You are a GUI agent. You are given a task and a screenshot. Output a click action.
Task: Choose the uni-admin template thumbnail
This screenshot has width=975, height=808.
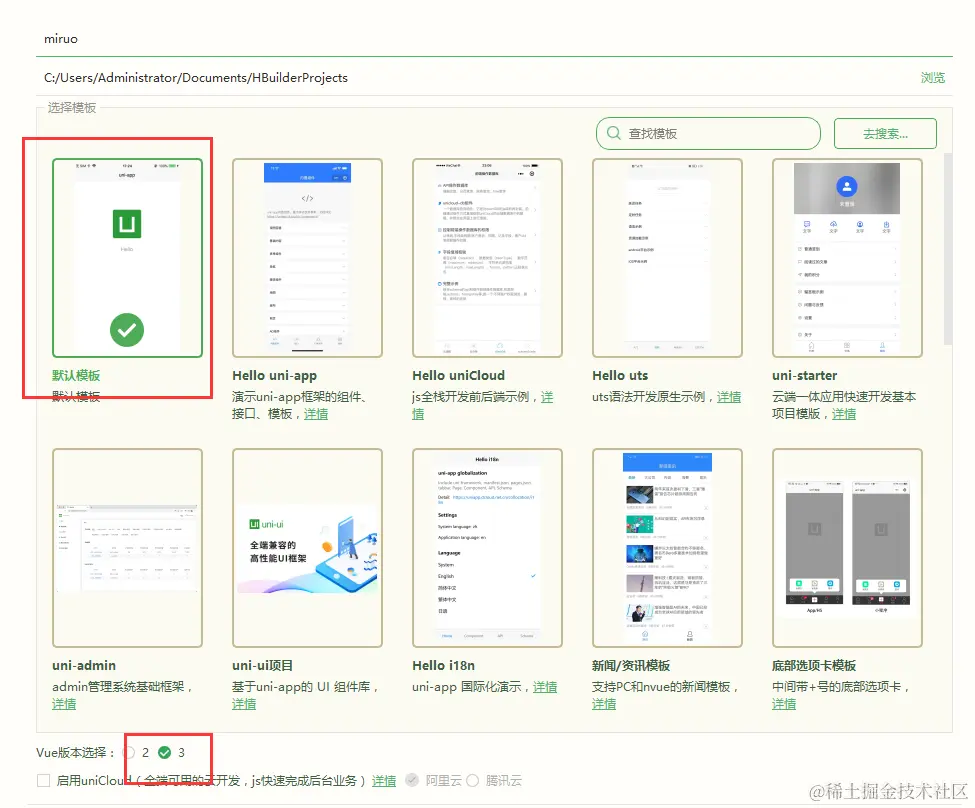click(x=127, y=547)
